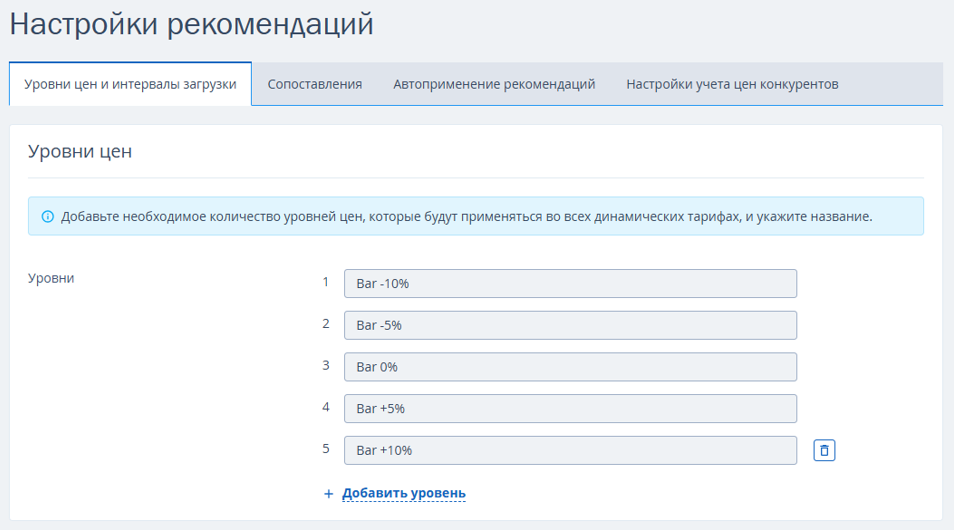The image size is (954, 530).
Task: Click into the Bar 0% level field
Action: coord(570,367)
